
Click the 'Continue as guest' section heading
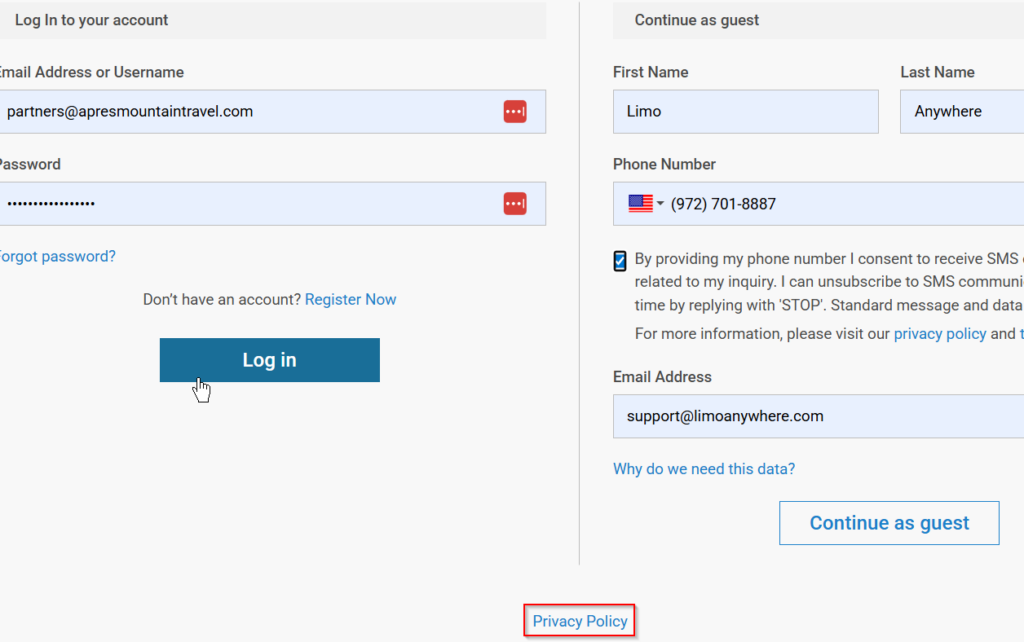click(697, 20)
